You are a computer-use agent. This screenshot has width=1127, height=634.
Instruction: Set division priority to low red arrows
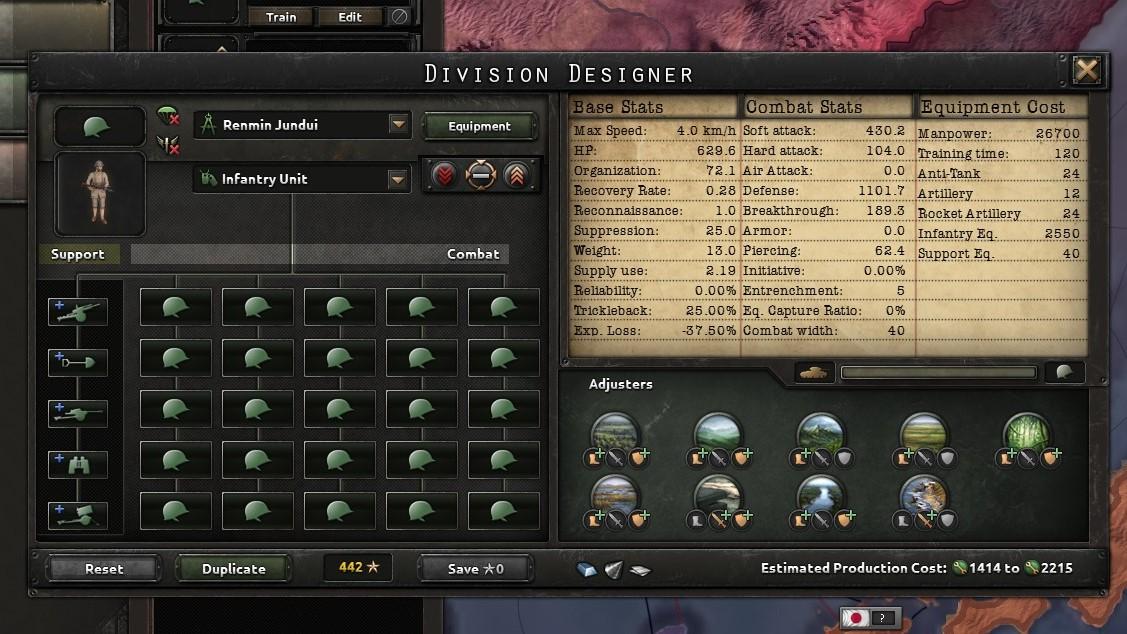[445, 175]
